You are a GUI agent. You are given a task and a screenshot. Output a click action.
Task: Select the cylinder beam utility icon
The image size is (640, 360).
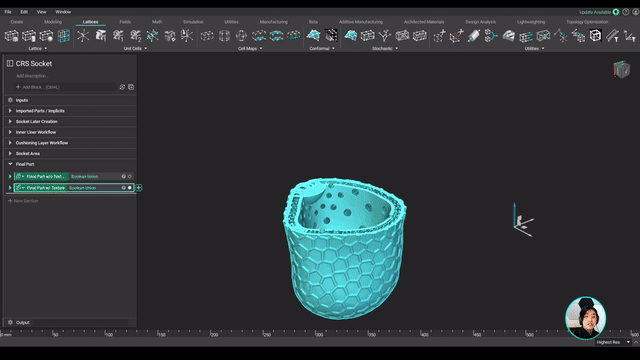point(474,36)
